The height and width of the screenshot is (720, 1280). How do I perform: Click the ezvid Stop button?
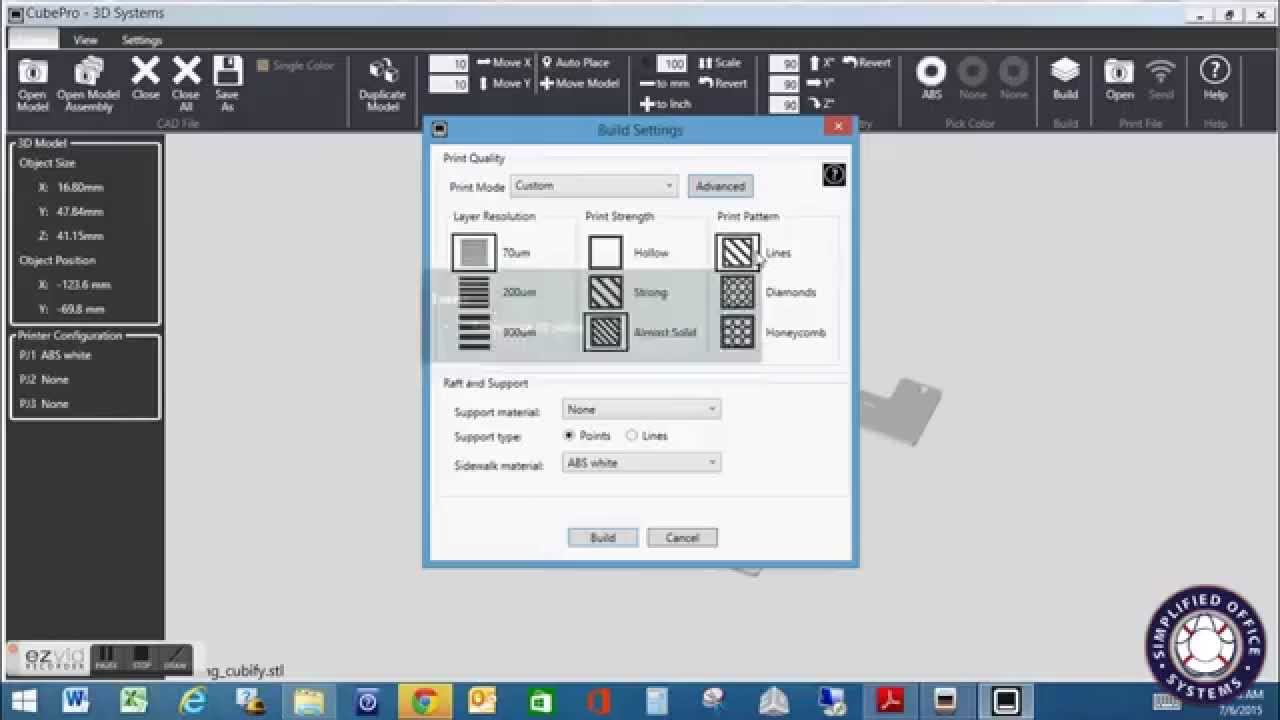pyautogui.click(x=141, y=658)
